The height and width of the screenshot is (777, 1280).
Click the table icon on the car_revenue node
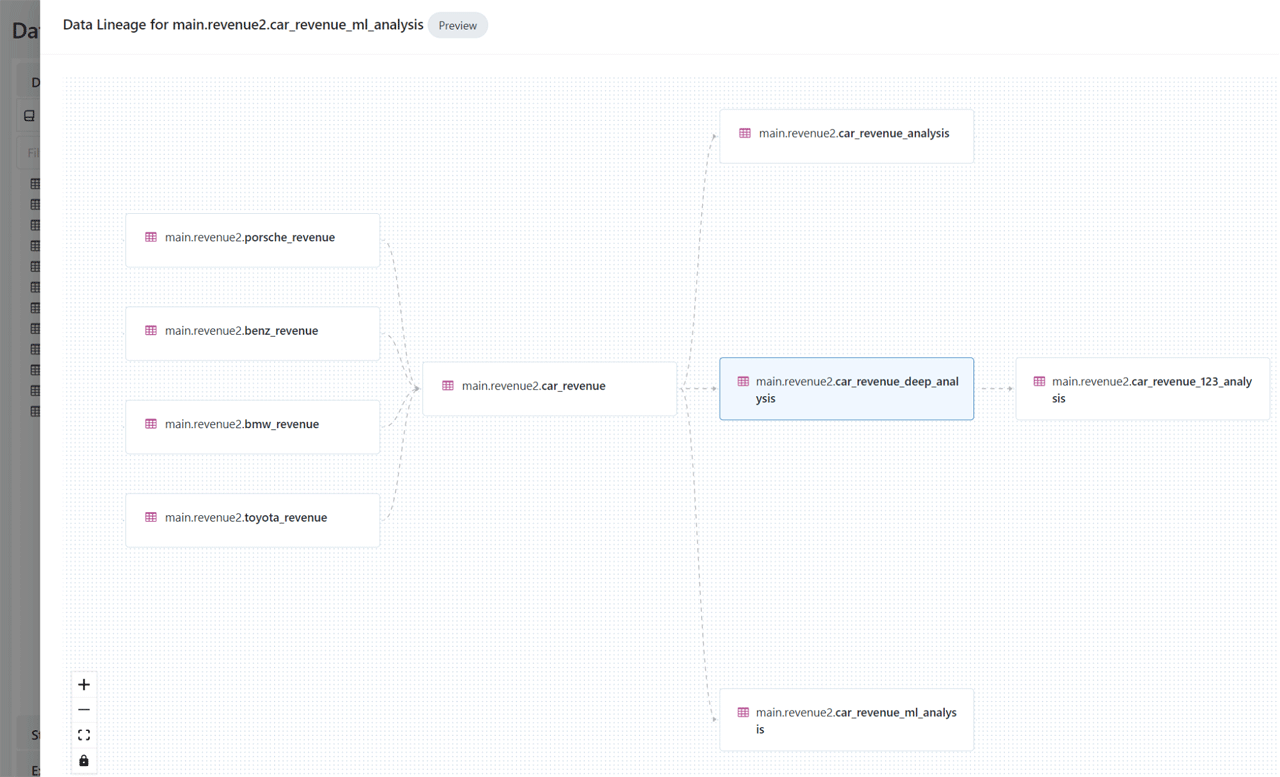tap(447, 385)
